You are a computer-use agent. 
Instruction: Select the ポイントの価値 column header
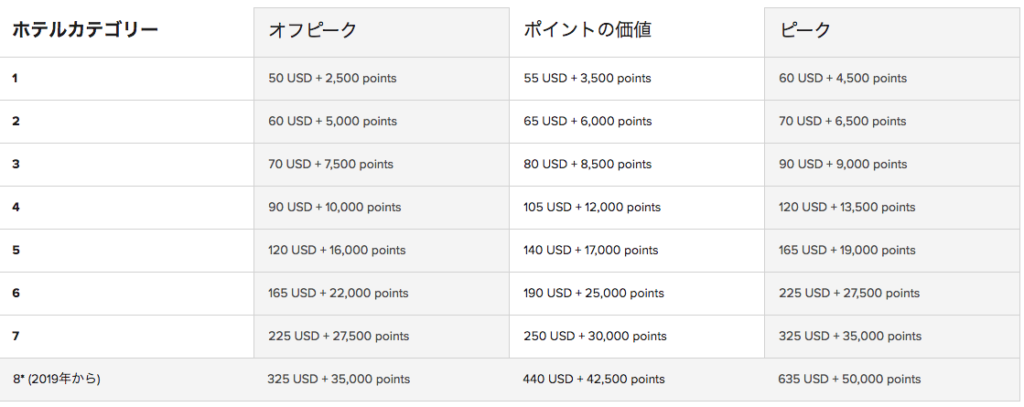587,30
